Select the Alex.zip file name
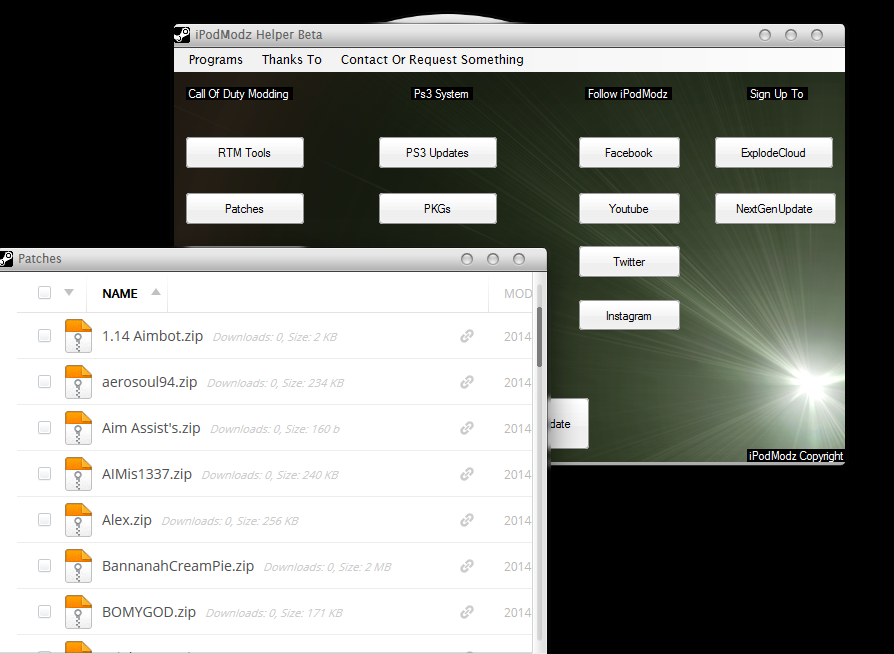Image resolution: width=894 pixels, height=654 pixels. (127, 520)
